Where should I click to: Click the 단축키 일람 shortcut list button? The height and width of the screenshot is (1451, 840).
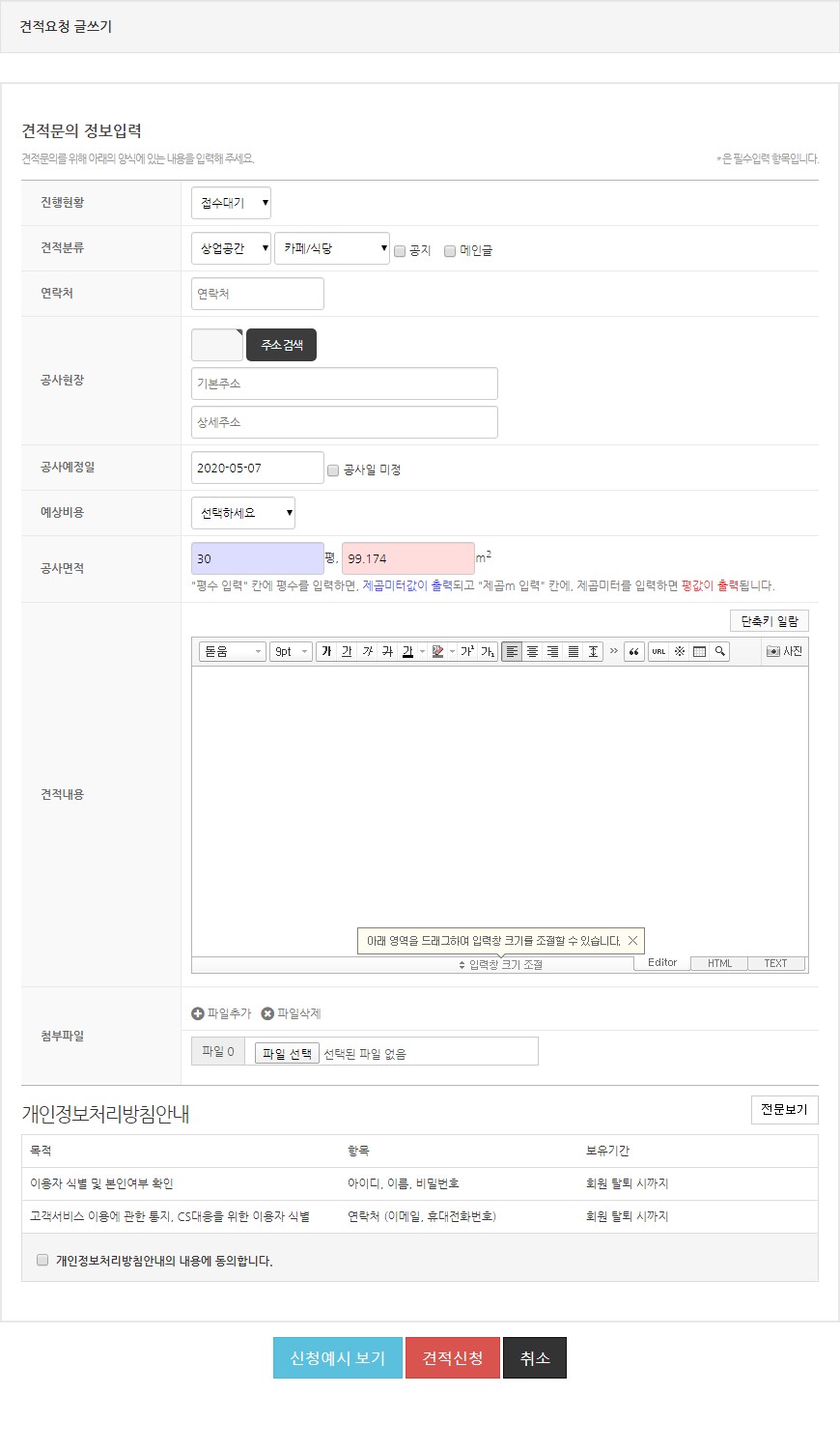[x=770, y=621]
